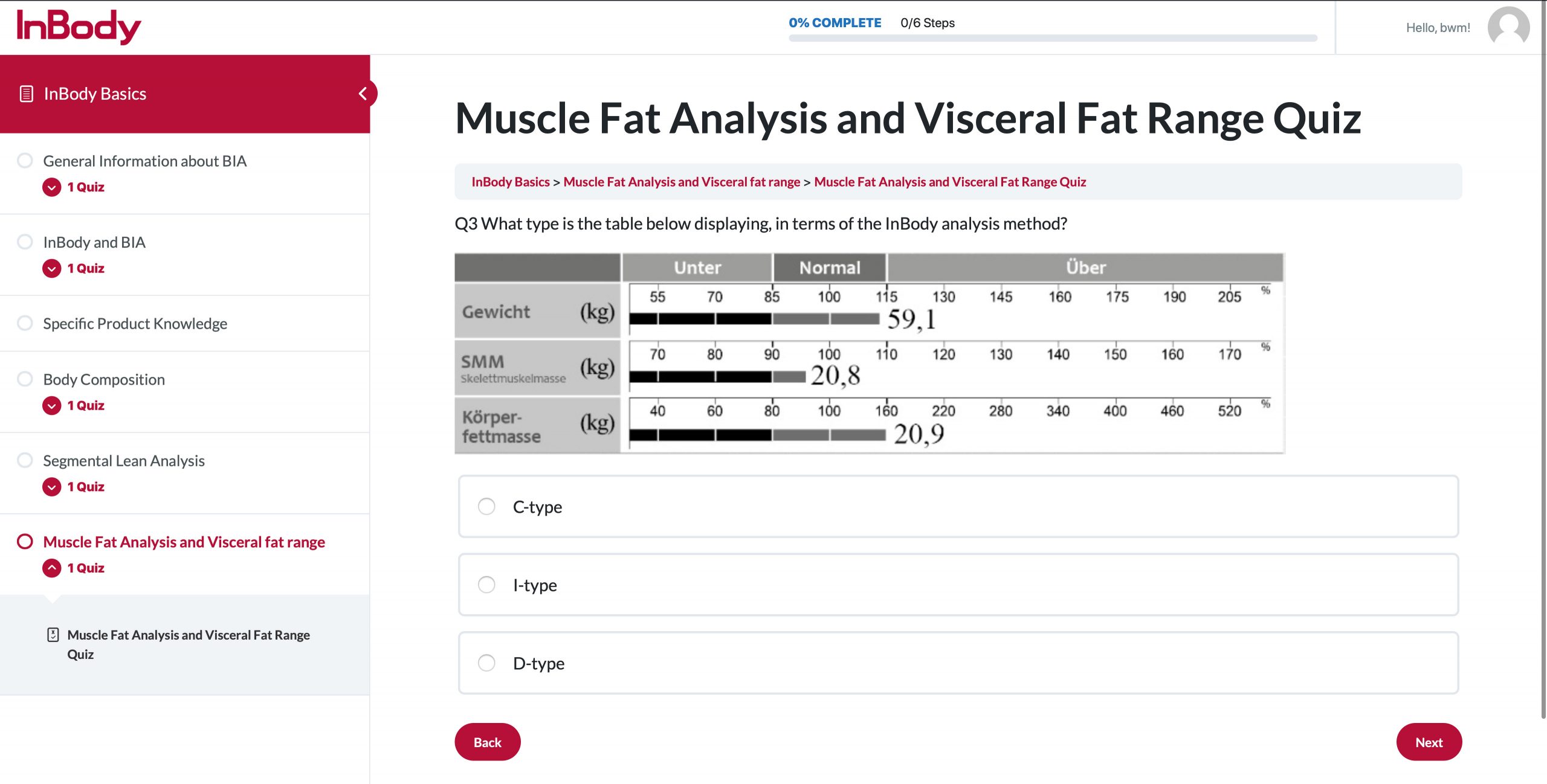Collapse the Muscle Fat Analysis quiz list
The image size is (1547, 784).
tap(52, 568)
